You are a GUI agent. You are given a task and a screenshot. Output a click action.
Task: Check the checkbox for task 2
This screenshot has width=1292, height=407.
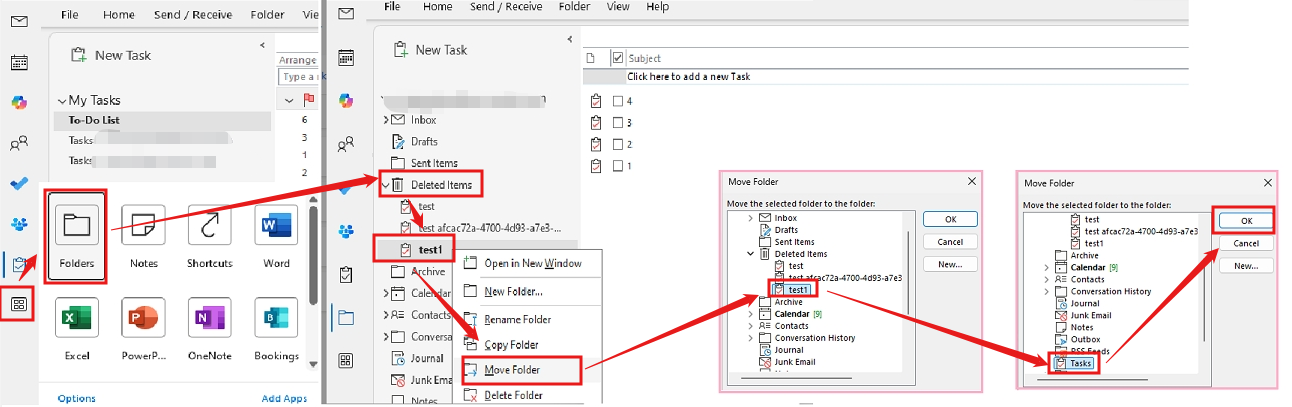tap(618, 144)
